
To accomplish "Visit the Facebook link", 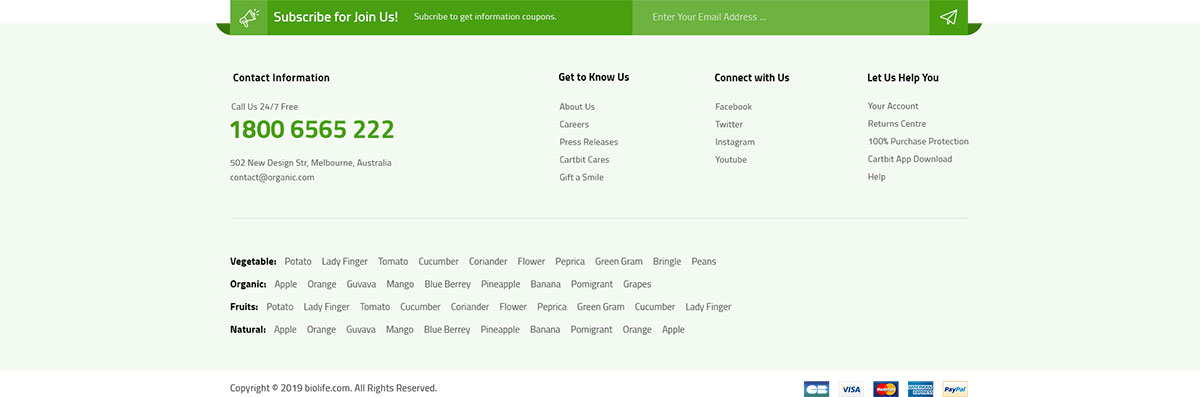I will pyautogui.click(x=733, y=107).
